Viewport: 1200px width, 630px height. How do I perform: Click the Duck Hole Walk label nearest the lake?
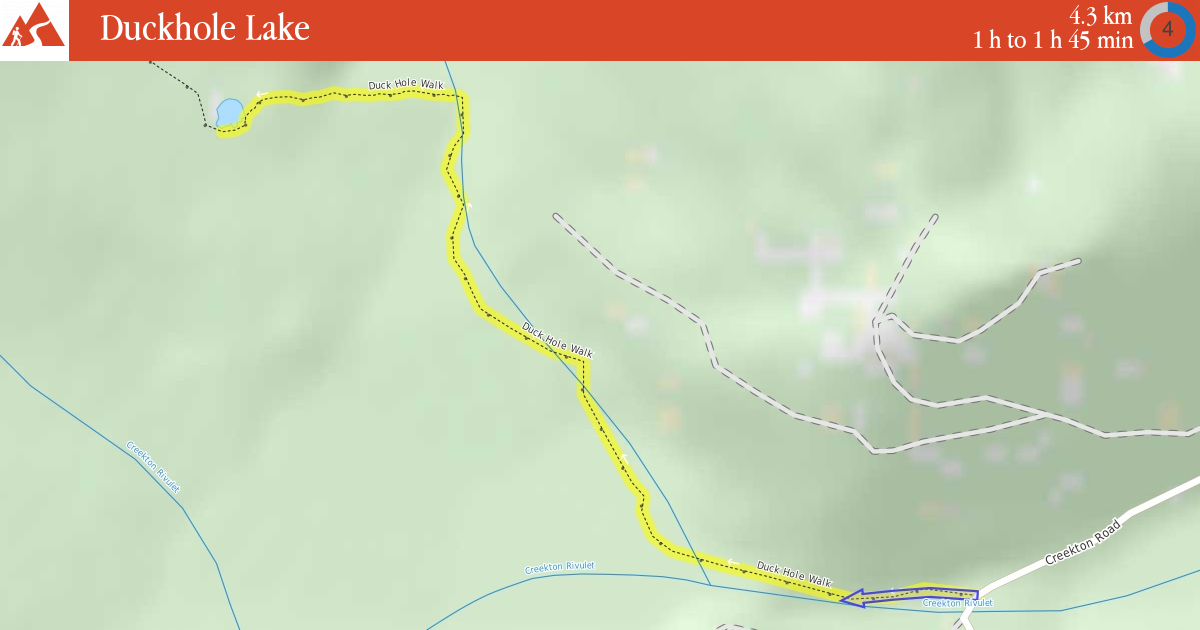click(x=405, y=85)
